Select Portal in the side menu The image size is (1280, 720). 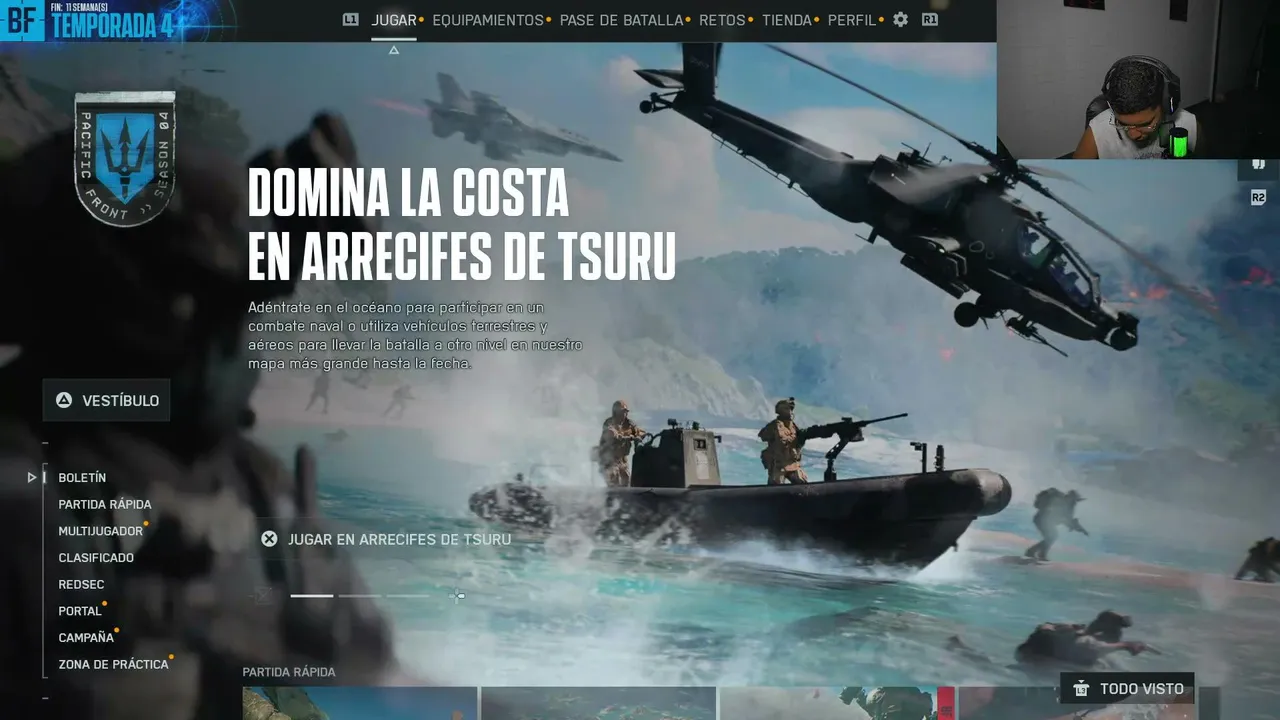(x=80, y=611)
